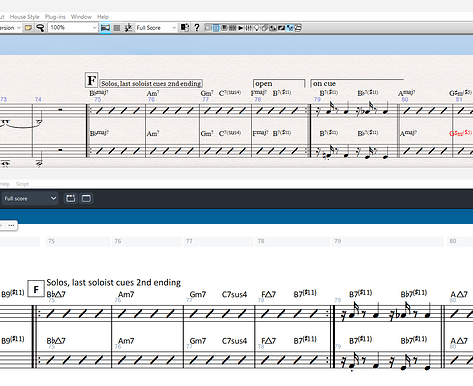Viewport: 473px width, 386px height.
Task: Click Dorico's galley view icon
Action: coord(71,199)
